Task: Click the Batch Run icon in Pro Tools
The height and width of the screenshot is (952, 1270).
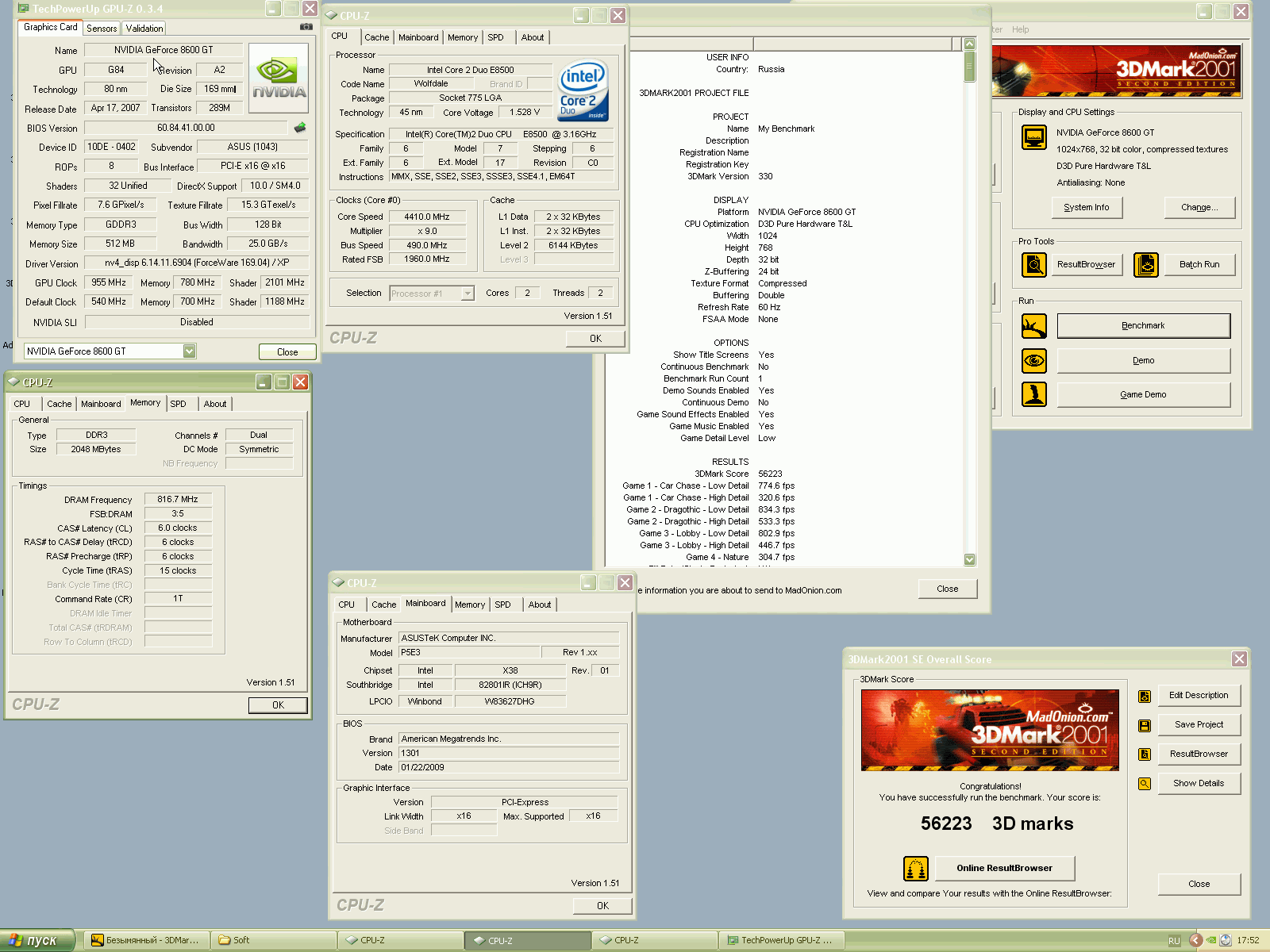Action: point(1145,264)
